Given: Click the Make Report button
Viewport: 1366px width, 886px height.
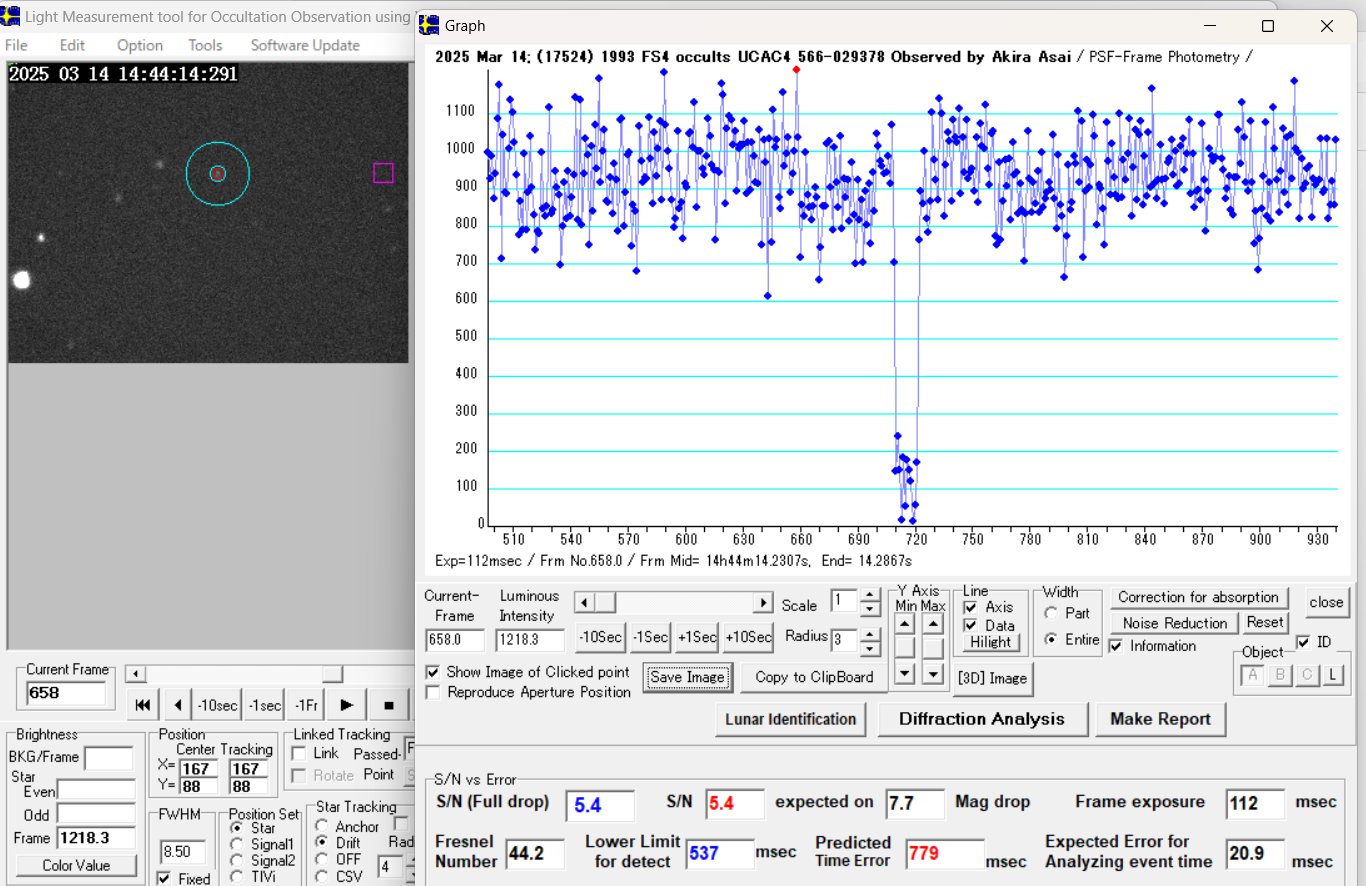Looking at the screenshot, I should click(1160, 719).
